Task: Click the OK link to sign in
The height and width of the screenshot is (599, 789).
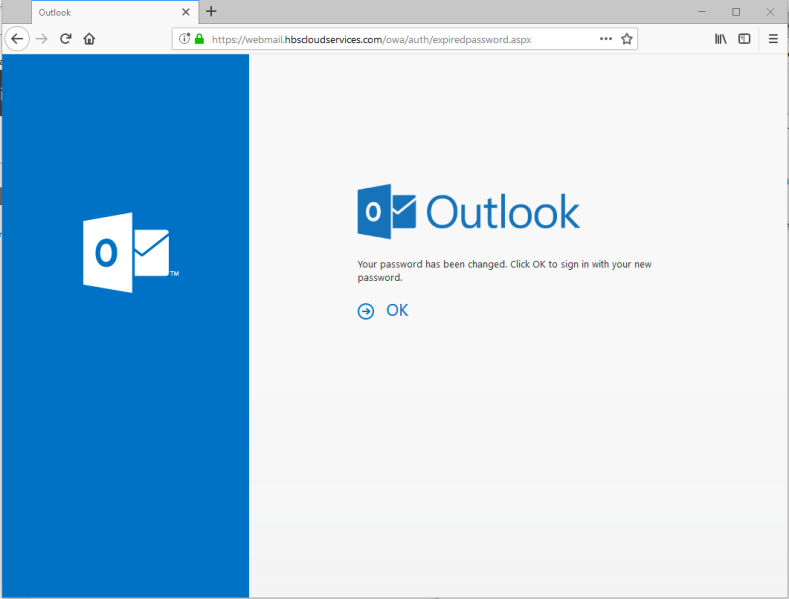Action: point(397,311)
